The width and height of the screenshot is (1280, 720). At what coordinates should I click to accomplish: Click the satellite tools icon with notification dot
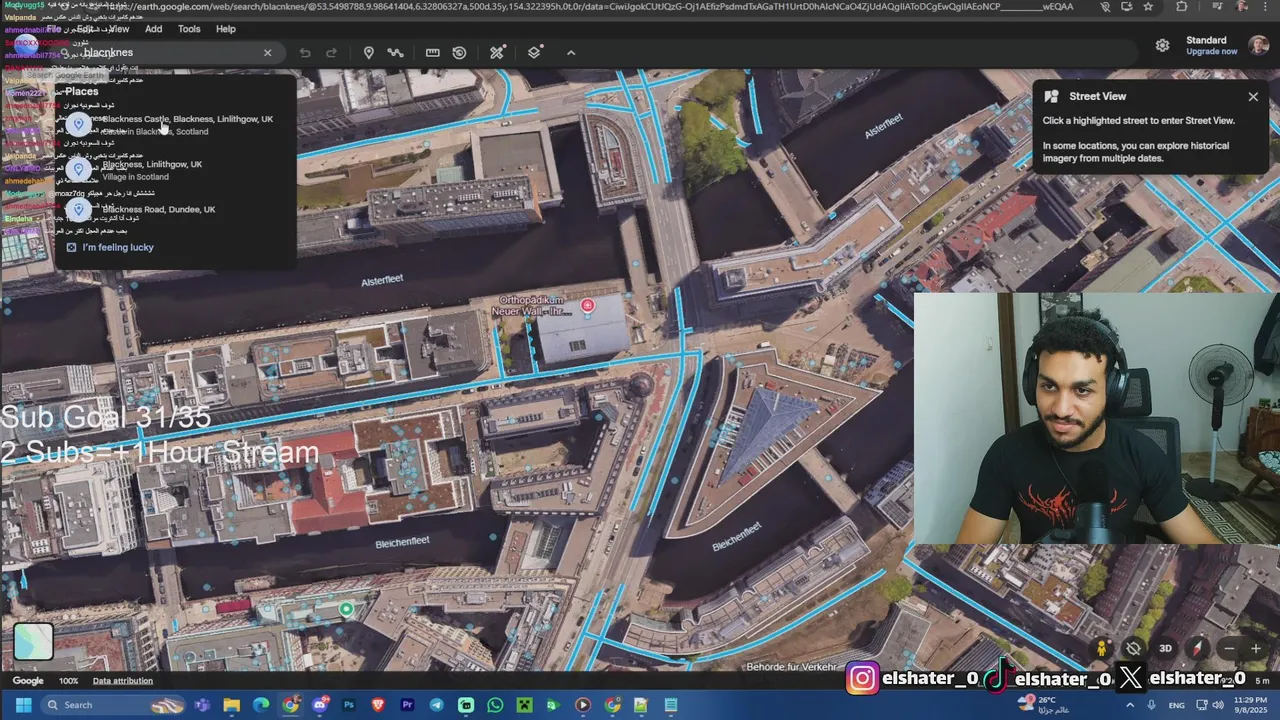coord(497,53)
